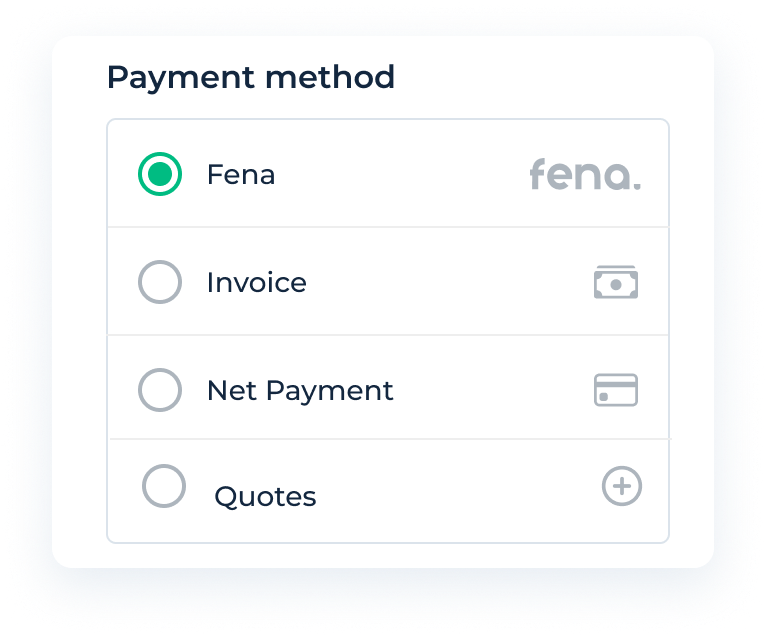The image size is (766, 636).
Task: Click the Fena logo icon
Action: pos(585,174)
